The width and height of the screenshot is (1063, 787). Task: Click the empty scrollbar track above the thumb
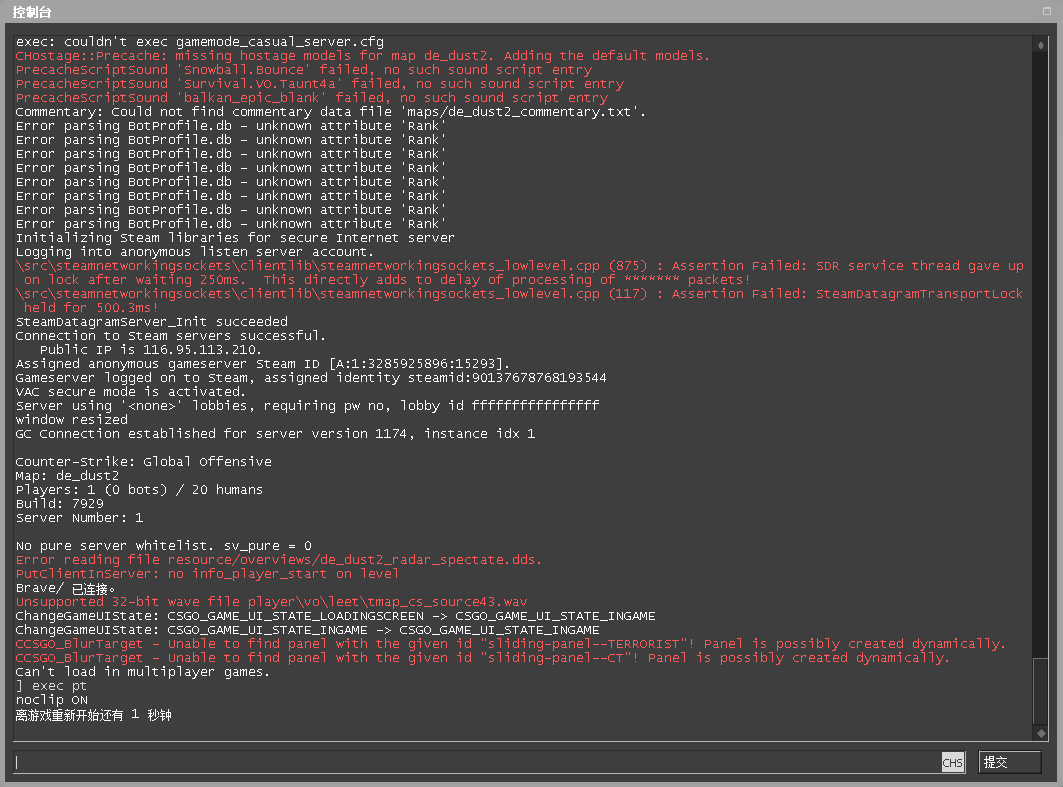pyautogui.click(x=1041, y=350)
